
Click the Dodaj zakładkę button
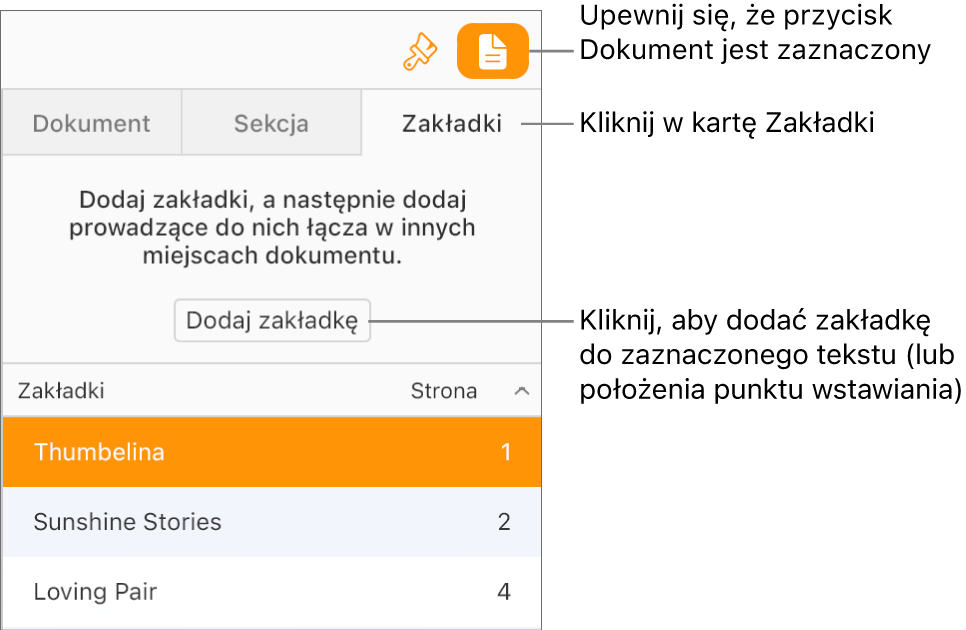click(x=272, y=321)
